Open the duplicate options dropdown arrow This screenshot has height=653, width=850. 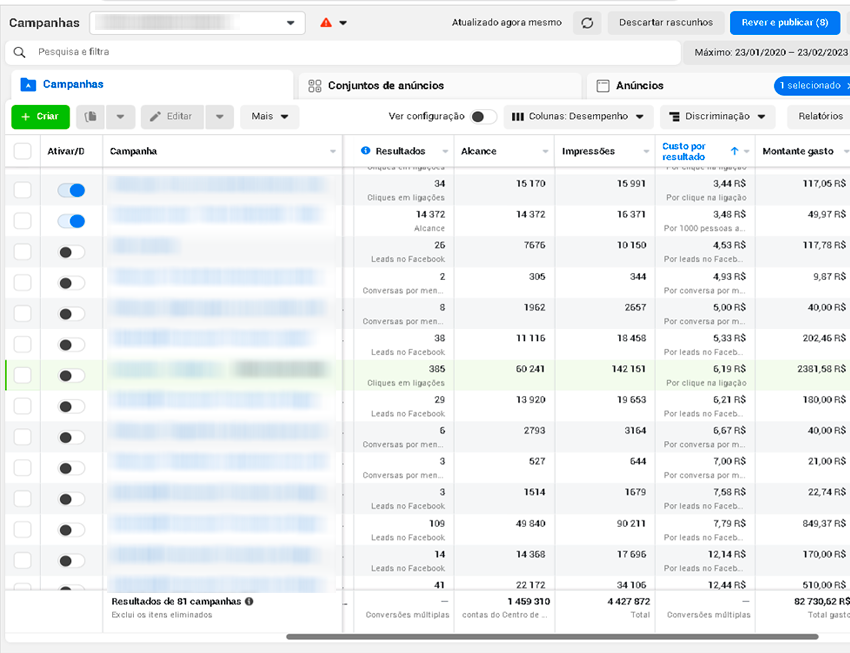(120, 117)
